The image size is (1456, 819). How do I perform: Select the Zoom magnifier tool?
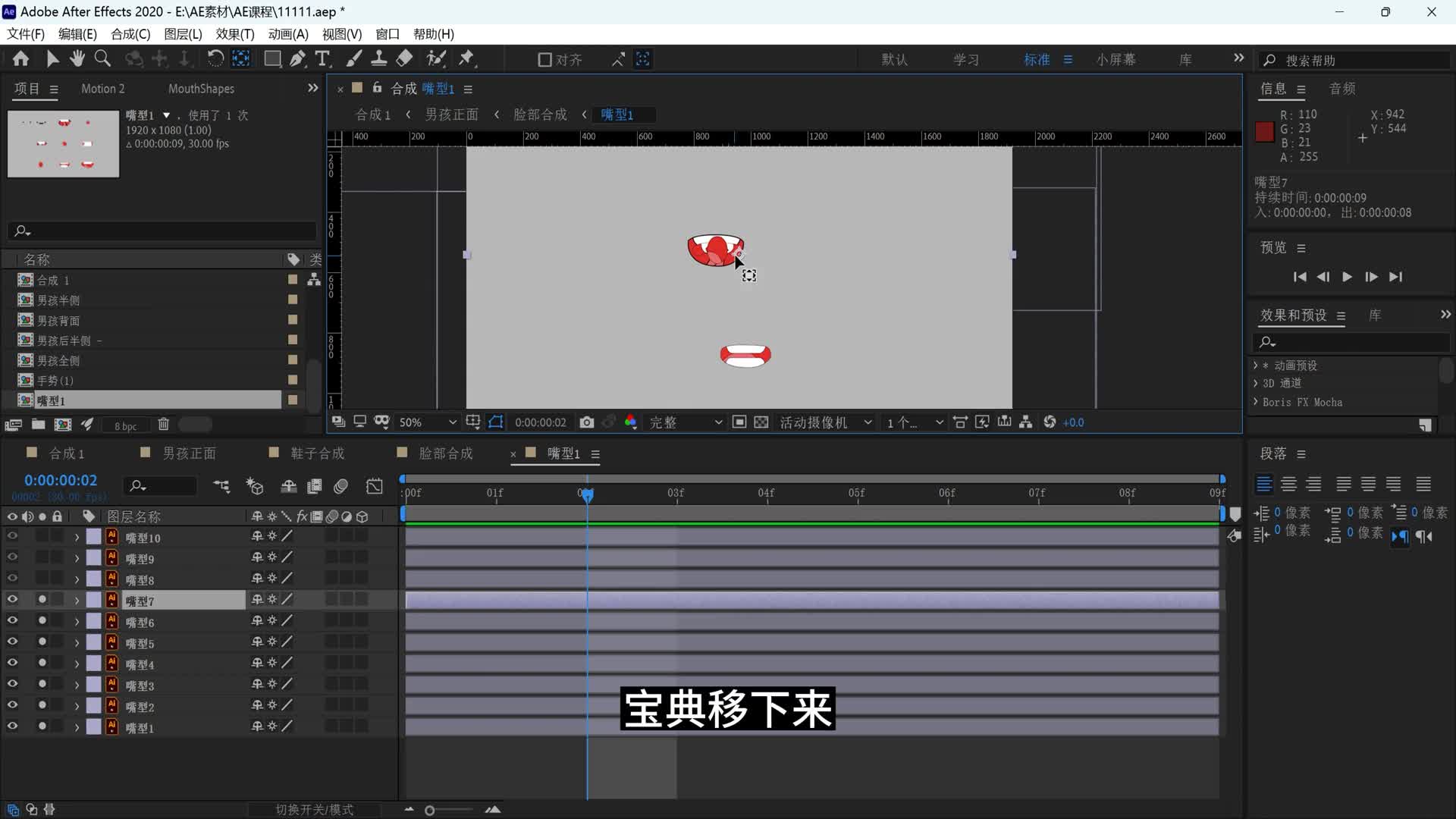point(102,58)
